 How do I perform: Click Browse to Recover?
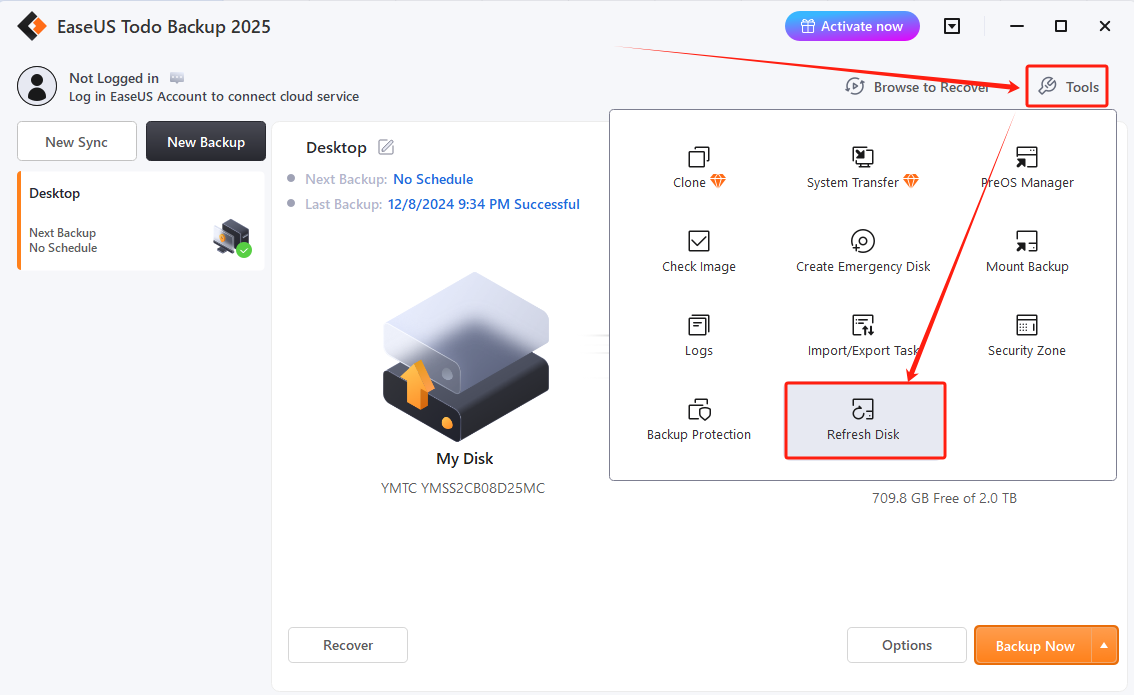[917, 87]
